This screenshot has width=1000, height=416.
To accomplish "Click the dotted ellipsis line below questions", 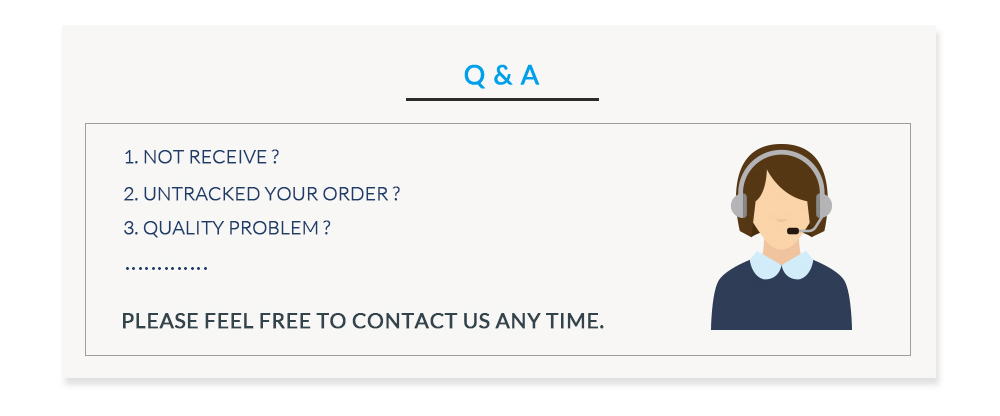I will point(166,267).
